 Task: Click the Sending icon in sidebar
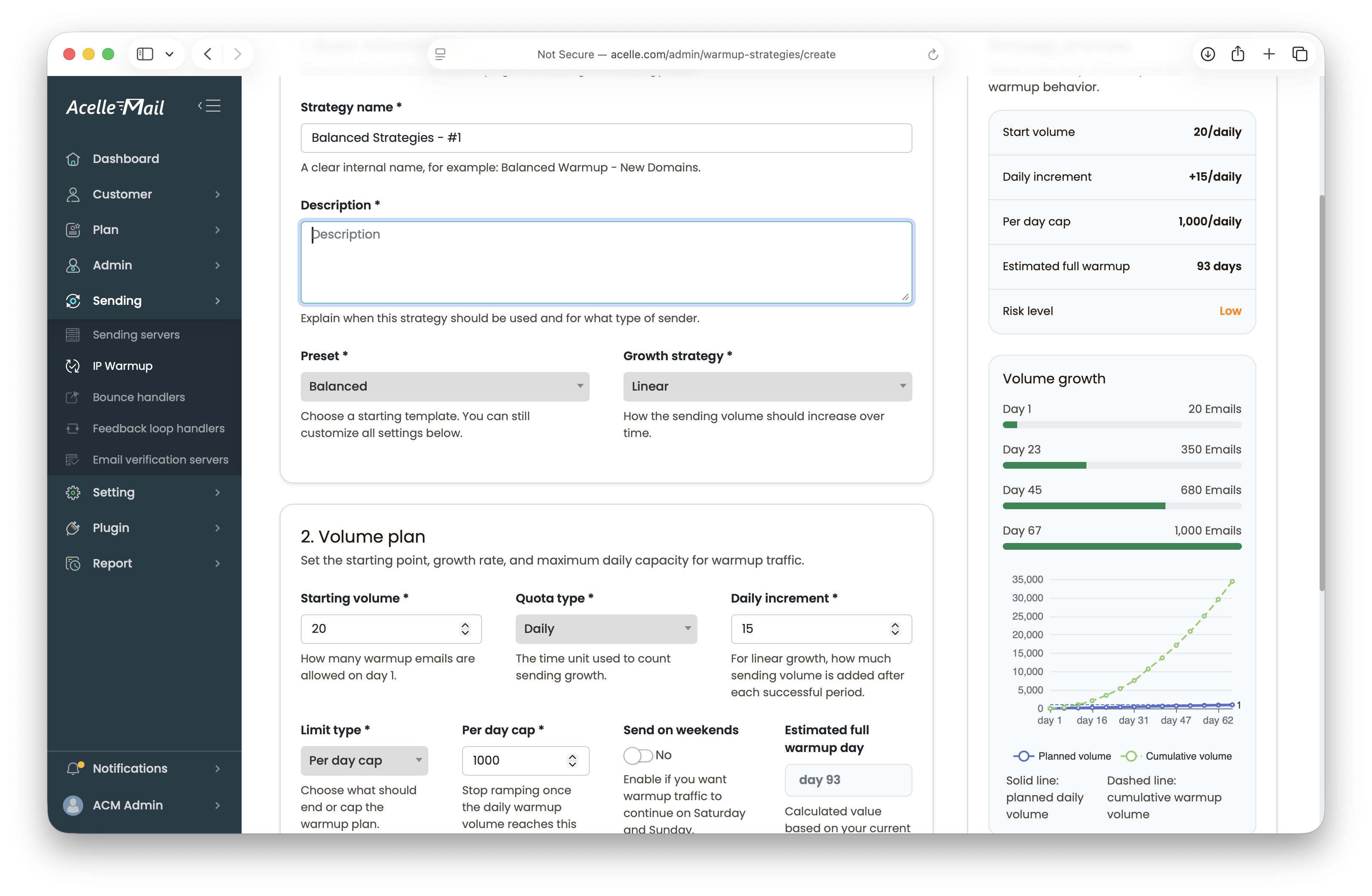pos(73,301)
